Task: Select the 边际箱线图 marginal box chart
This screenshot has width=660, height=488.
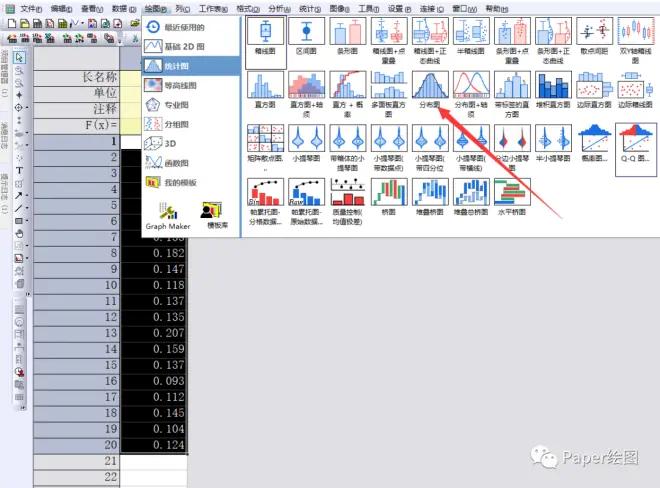Action: [636, 90]
